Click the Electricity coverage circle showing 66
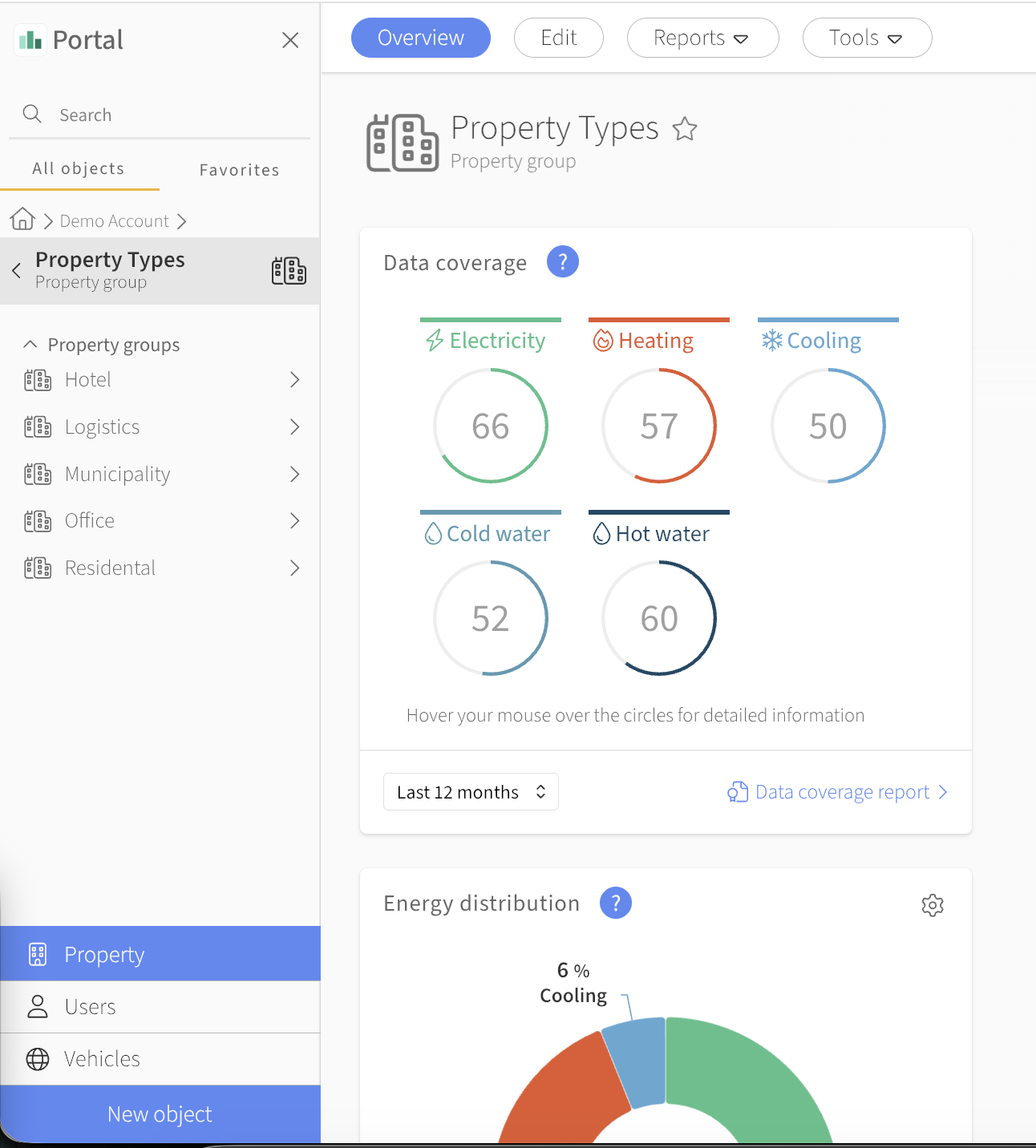 tap(491, 426)
